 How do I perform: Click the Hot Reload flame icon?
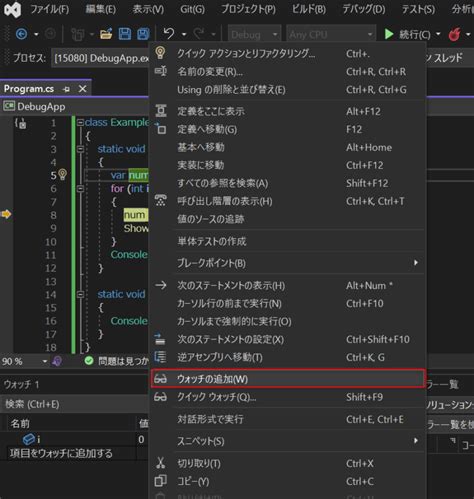pos(454,34)
